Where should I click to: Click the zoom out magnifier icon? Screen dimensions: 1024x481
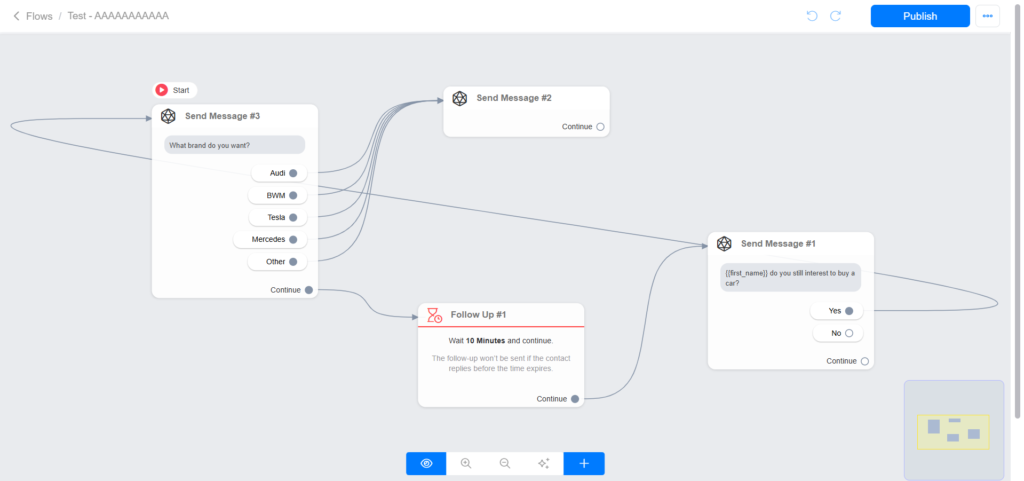pyautogui.click(x=505, y=463)
